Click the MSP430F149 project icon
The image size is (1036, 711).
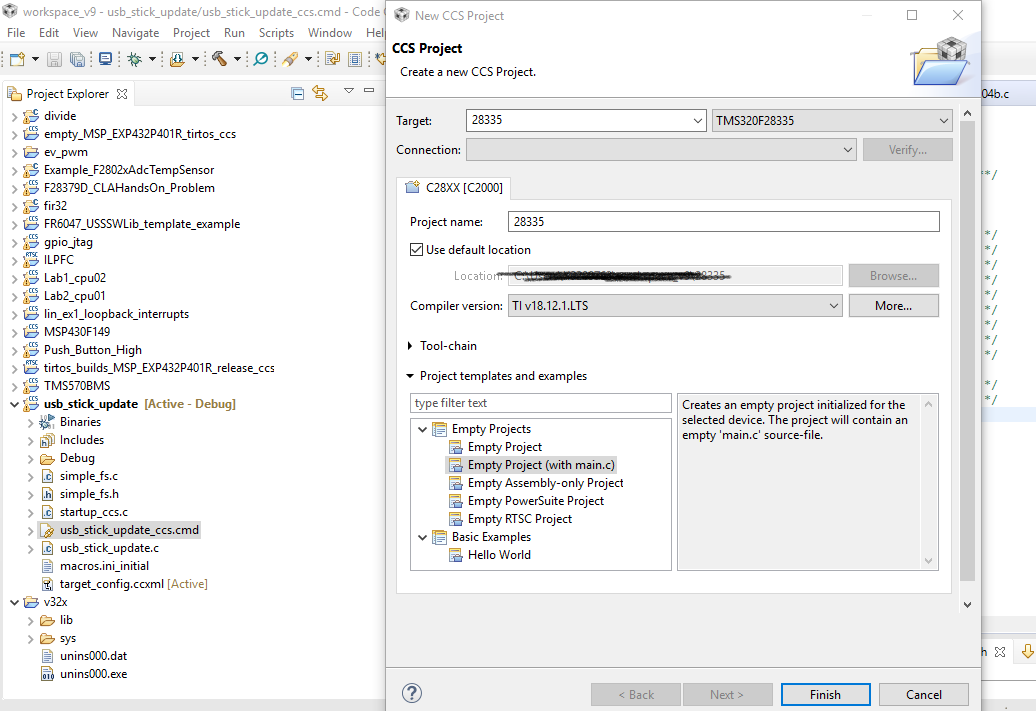click(x=31, y=332)
